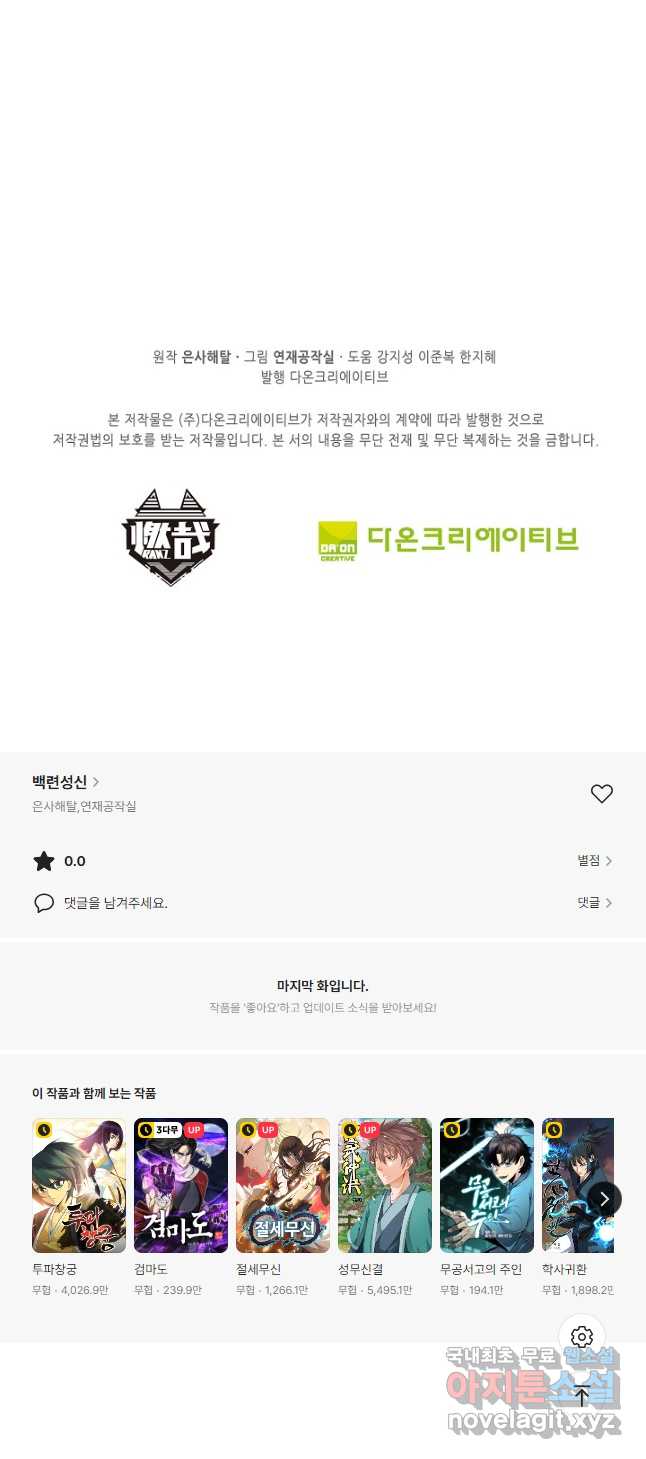Screen dimensions: 646x1459
Task: Toggle the heart like icon for 백련성신
Action: point(601,794)
